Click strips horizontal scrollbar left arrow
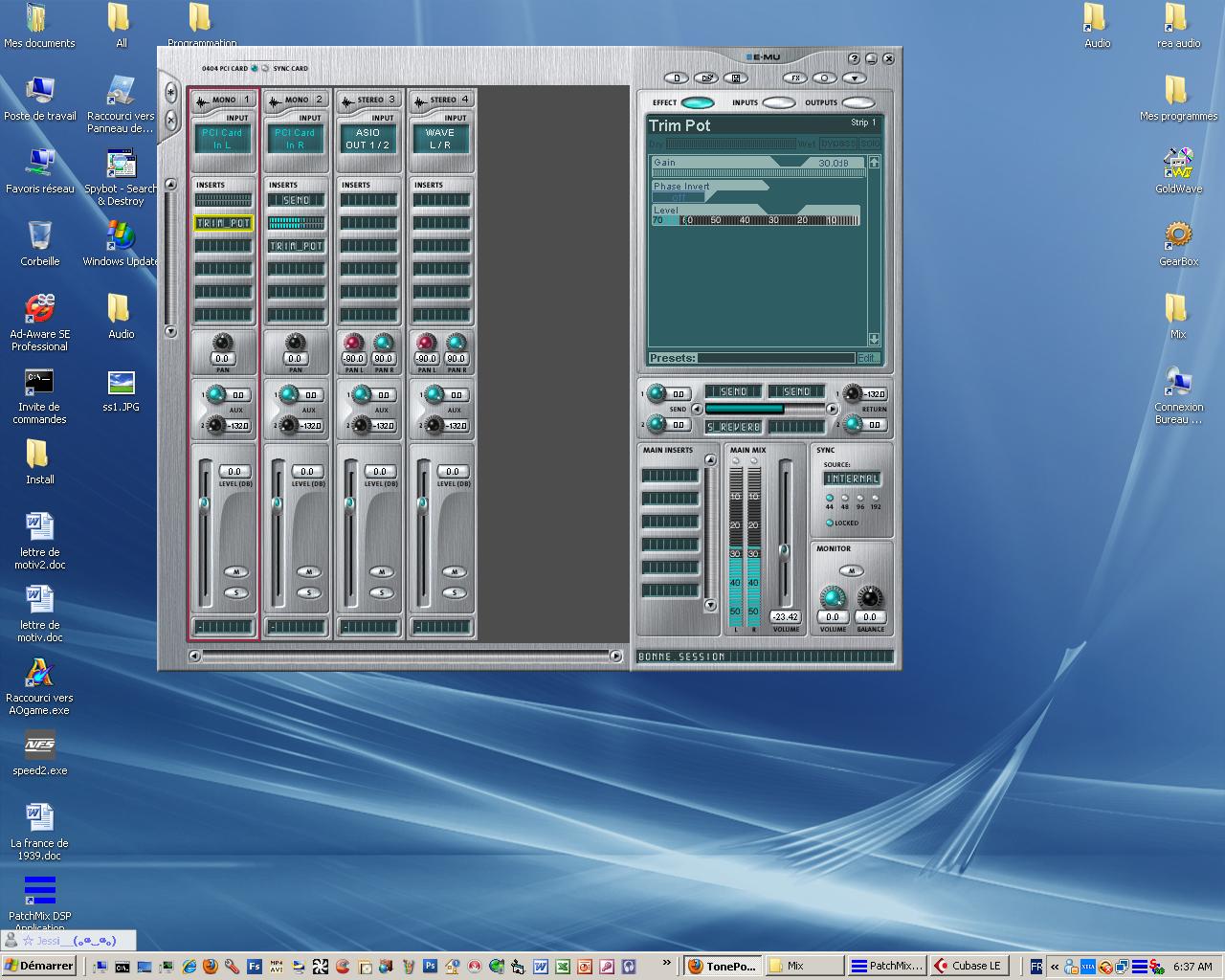1225x980 pixels. (x=195, y=656)
